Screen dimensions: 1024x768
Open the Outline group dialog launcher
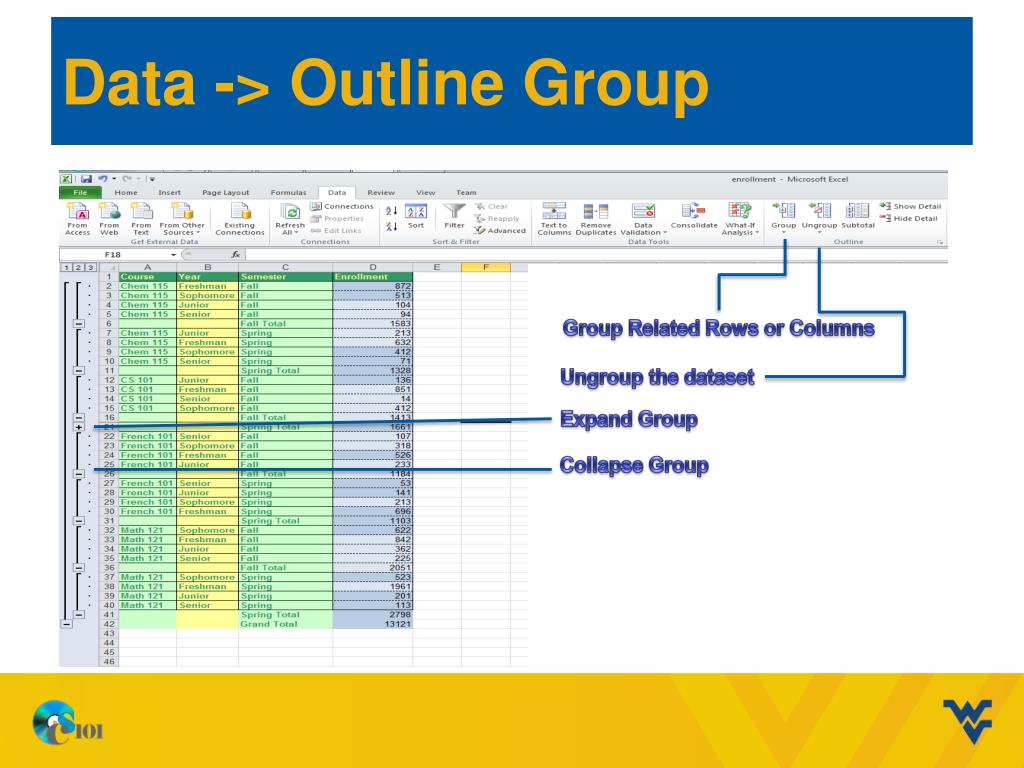coord(940,242)
